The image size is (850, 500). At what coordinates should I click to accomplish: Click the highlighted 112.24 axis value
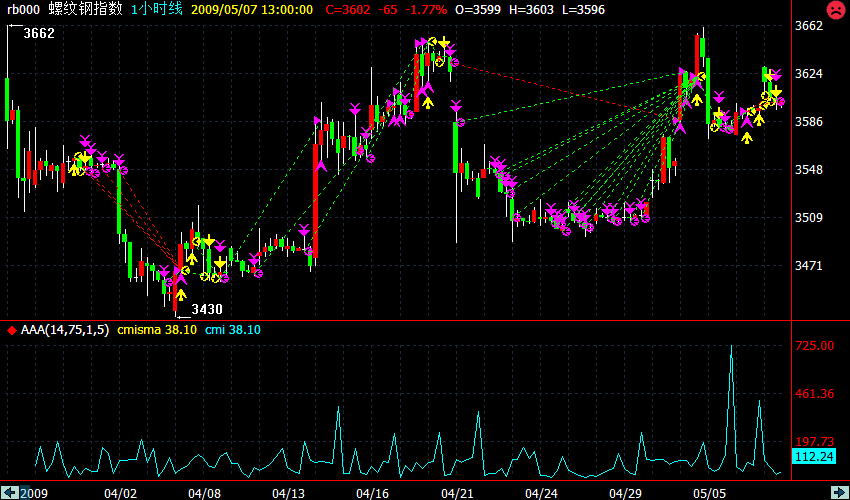pyautogui.click(x=813, y=456)
